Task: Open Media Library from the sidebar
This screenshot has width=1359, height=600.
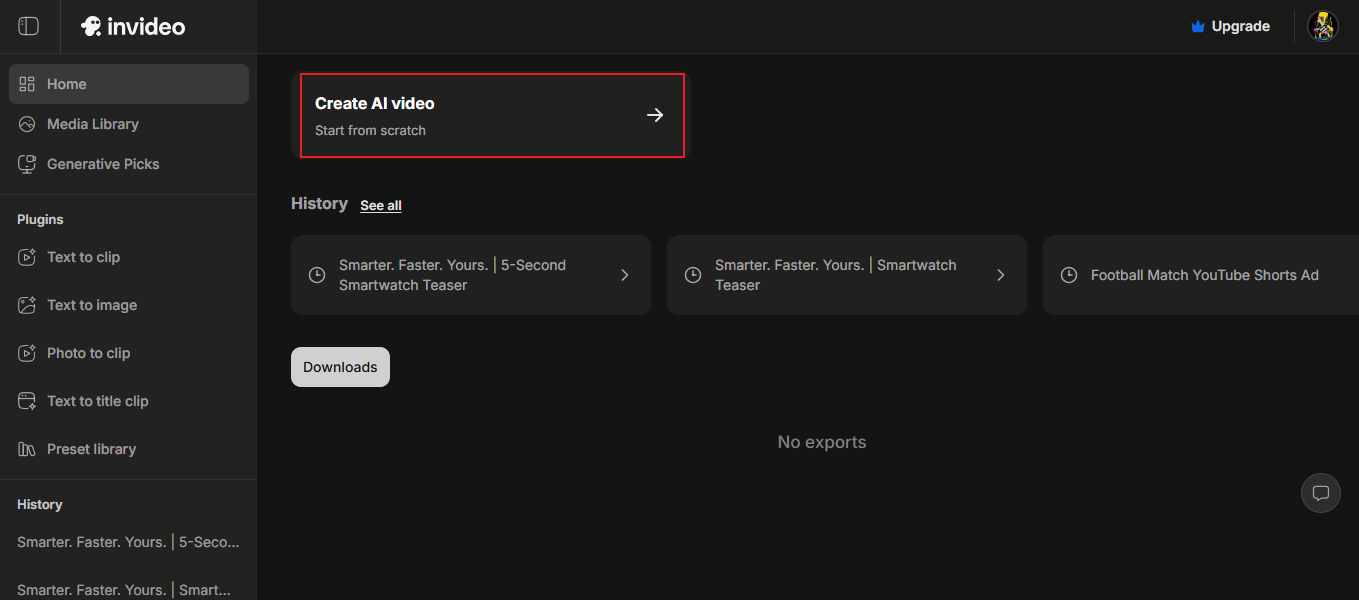Action: click(x=92, y=124)
